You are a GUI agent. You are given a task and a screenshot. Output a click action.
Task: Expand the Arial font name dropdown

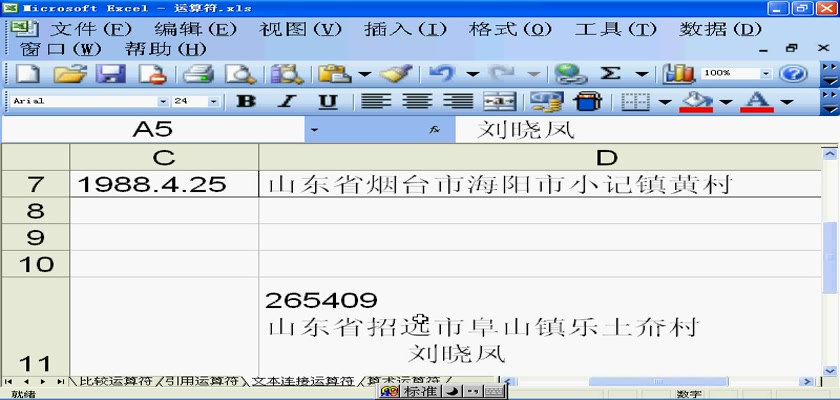click(163, 101)
